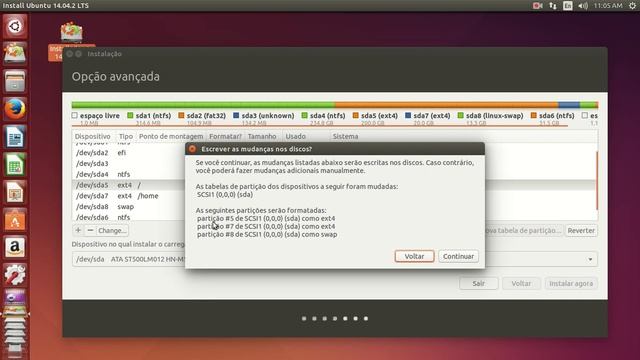Open the Amazon launcher icon
This screenshot has height=360, width=640.
tap(15, 248)
